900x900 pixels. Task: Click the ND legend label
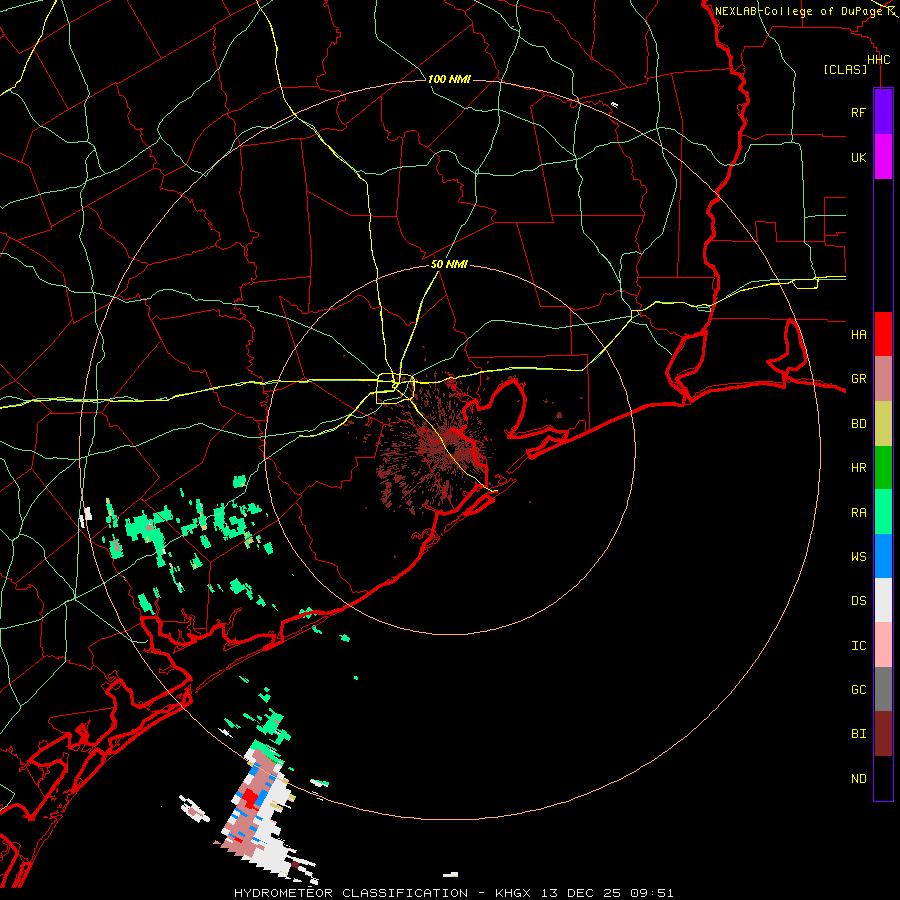point(859,778)
